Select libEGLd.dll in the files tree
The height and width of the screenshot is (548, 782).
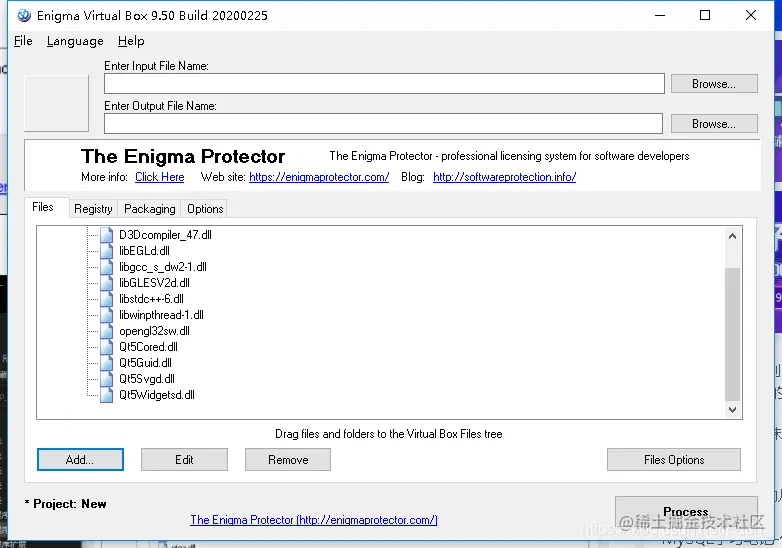pyautogui.click(x=144, y=251)
